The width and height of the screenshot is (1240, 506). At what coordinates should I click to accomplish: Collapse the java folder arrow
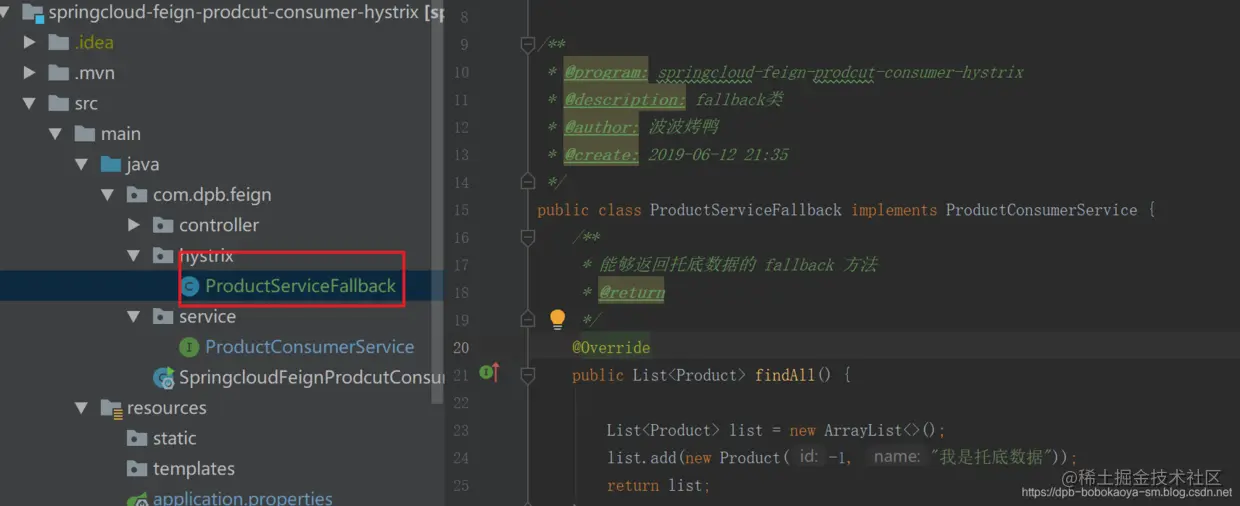[81, 164]
